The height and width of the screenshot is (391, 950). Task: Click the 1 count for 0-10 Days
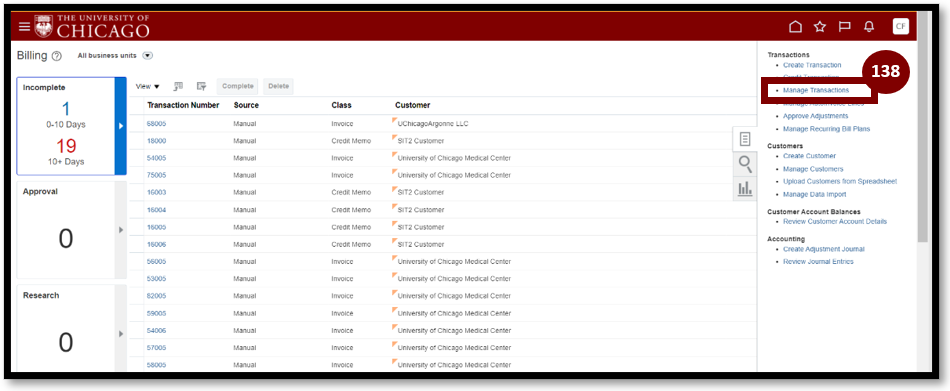tap(66, 109)
